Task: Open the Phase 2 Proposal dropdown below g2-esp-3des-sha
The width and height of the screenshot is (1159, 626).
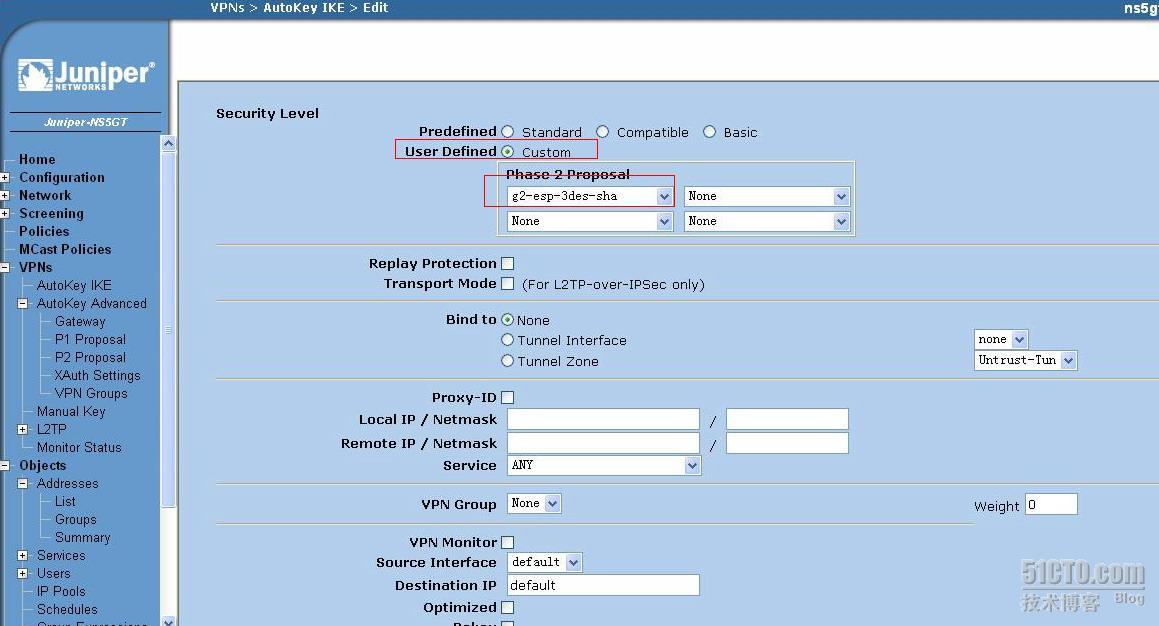Action: coord(590,221)
